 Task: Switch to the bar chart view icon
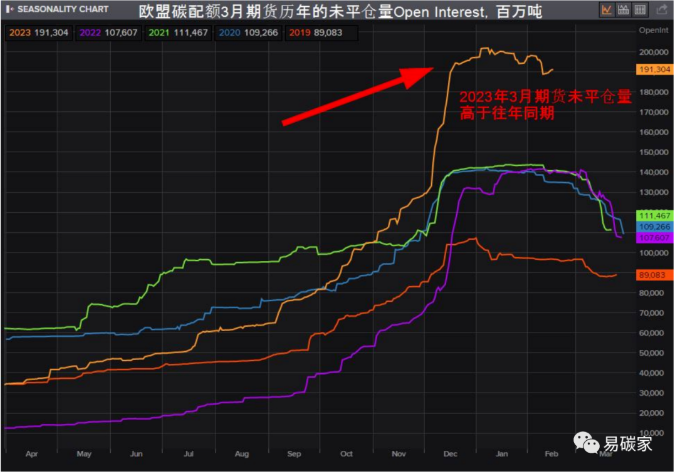coord(625,9)
